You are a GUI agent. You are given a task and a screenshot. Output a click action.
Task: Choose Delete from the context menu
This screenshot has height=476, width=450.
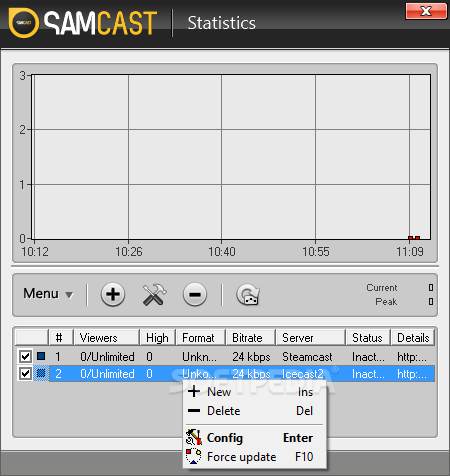click(255, 411)
